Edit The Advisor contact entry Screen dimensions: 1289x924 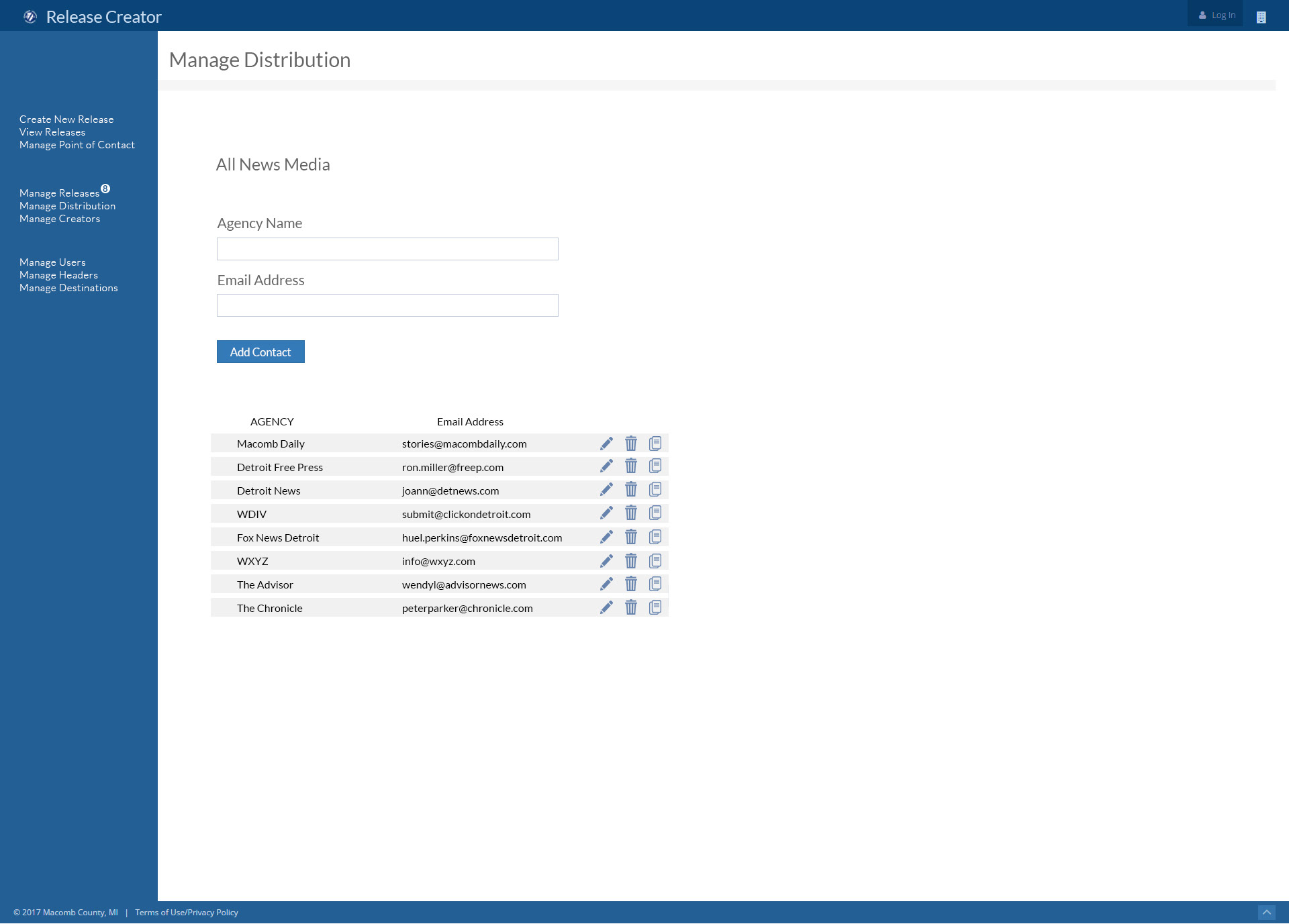pyautogui.click(x=606, y=584)
